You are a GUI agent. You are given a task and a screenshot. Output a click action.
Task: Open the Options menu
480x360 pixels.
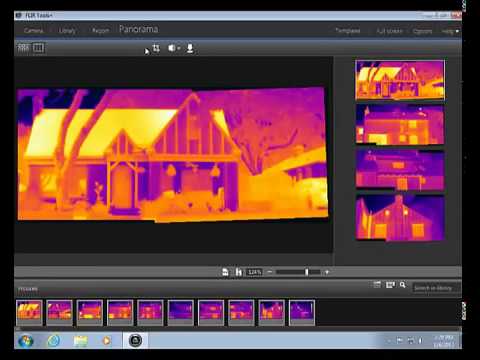422,31
